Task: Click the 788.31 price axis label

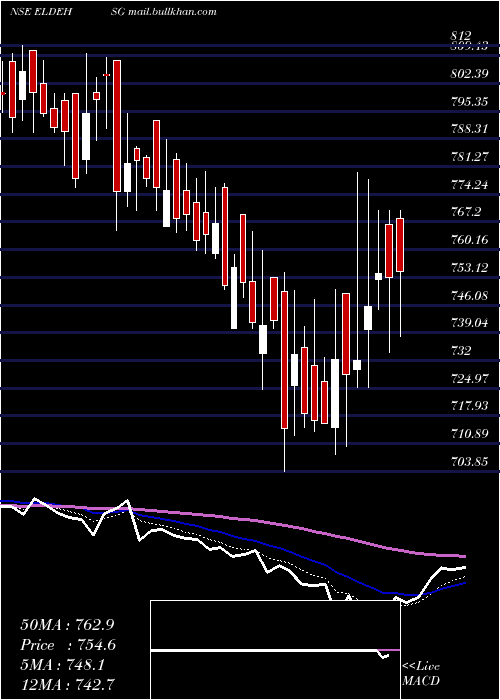Action: pyautogui.click(x=469, y=129)
